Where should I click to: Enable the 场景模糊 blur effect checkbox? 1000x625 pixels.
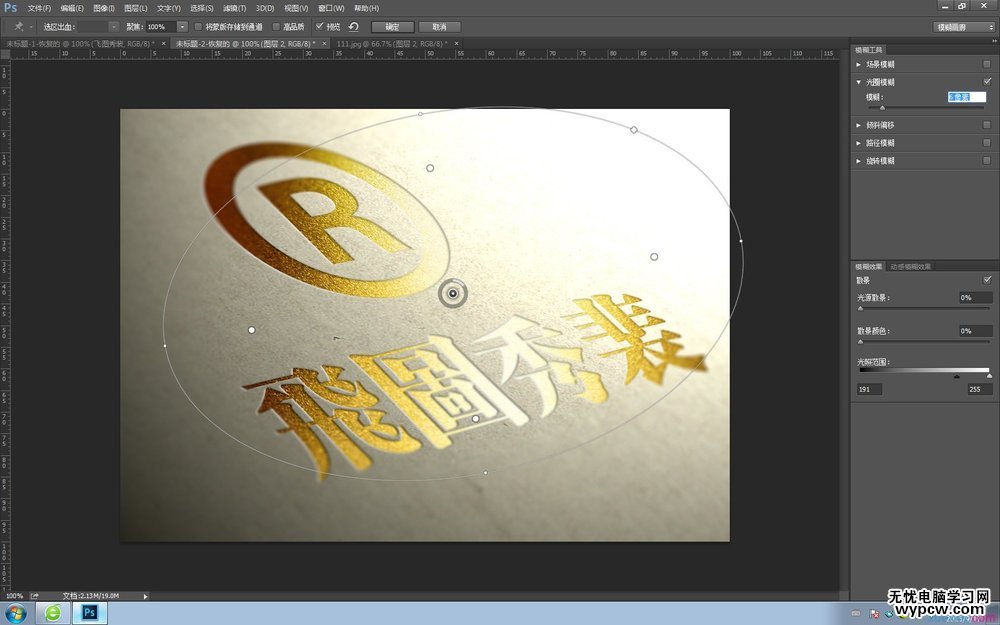pos(986,63)
